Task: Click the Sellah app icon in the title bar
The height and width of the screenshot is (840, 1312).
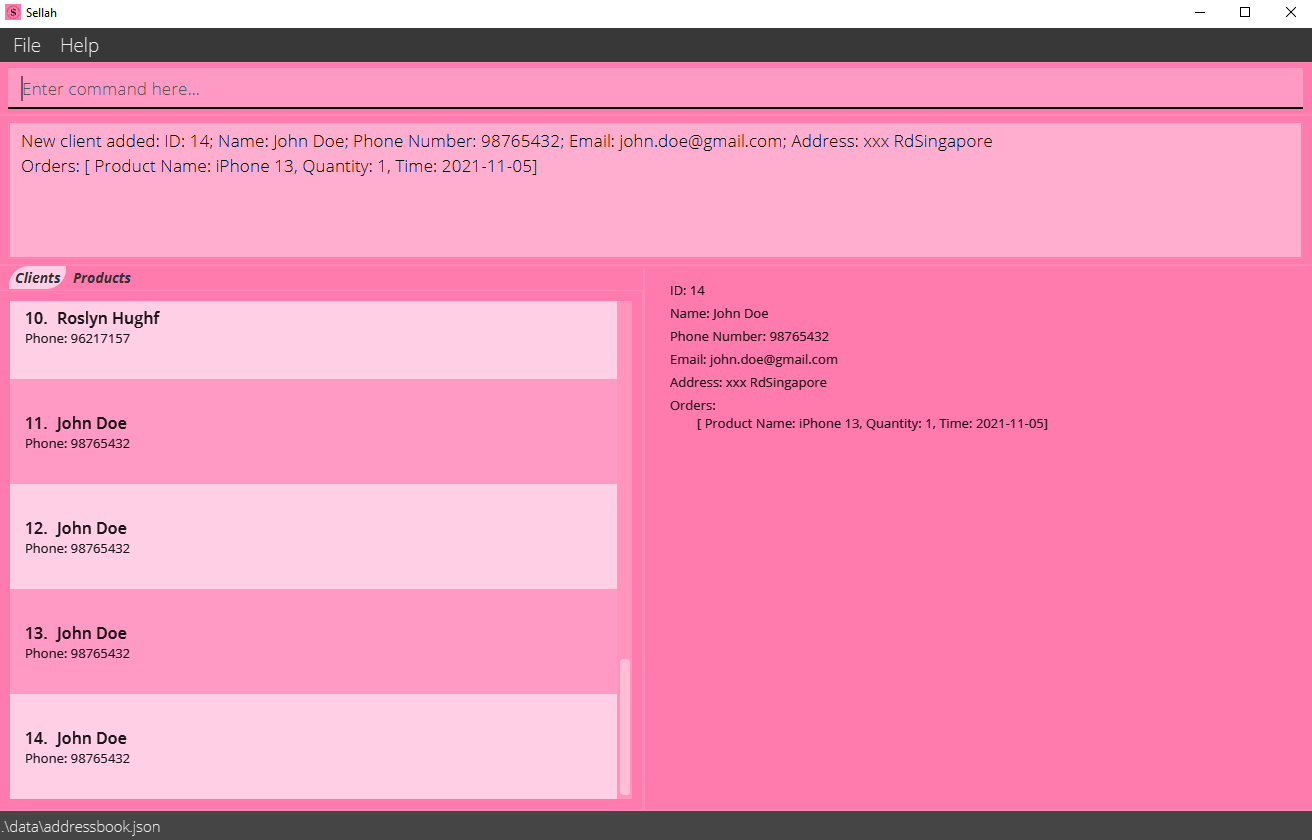Action: (13, 13)
